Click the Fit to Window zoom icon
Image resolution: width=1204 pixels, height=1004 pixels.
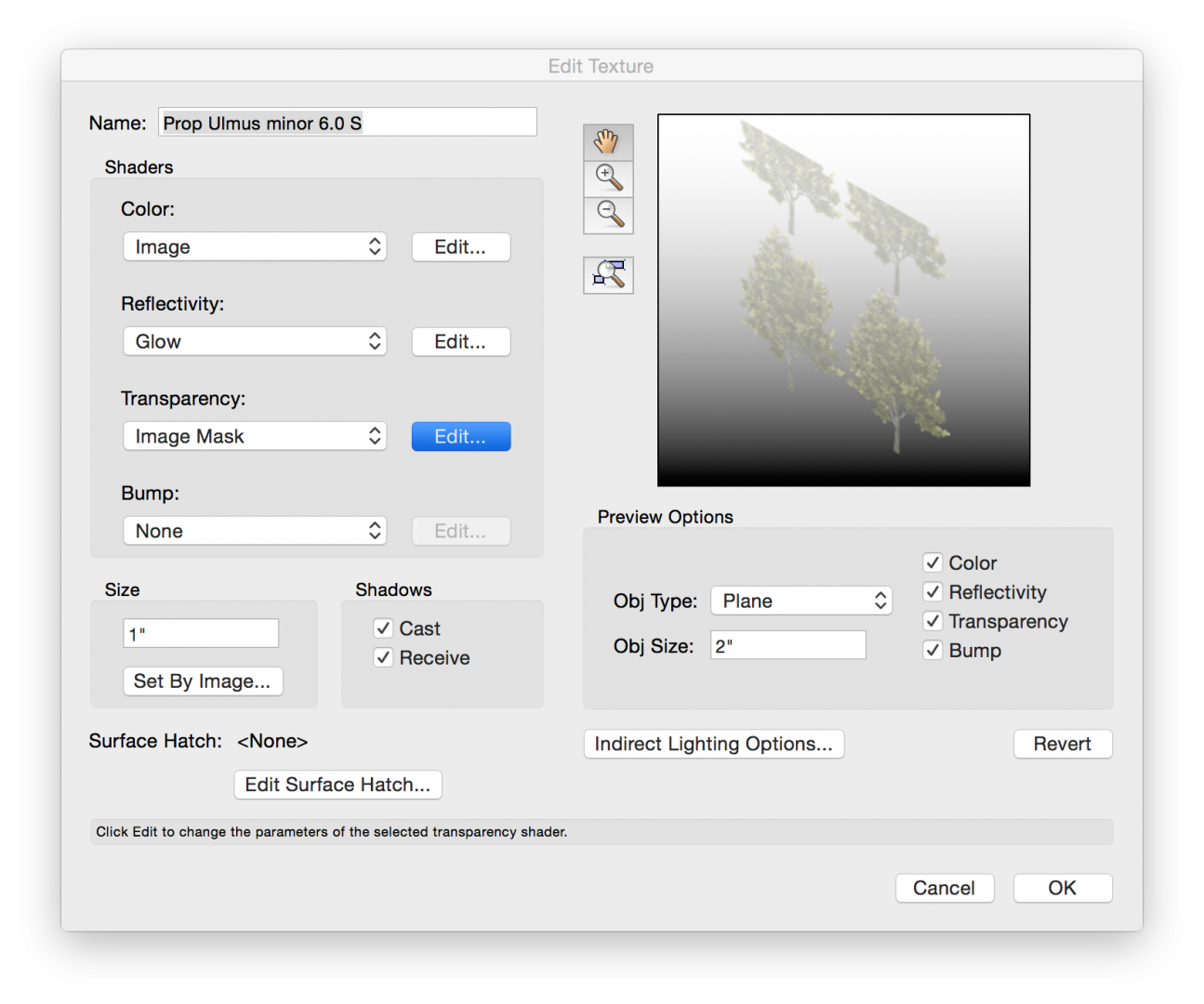click(608, 275)
